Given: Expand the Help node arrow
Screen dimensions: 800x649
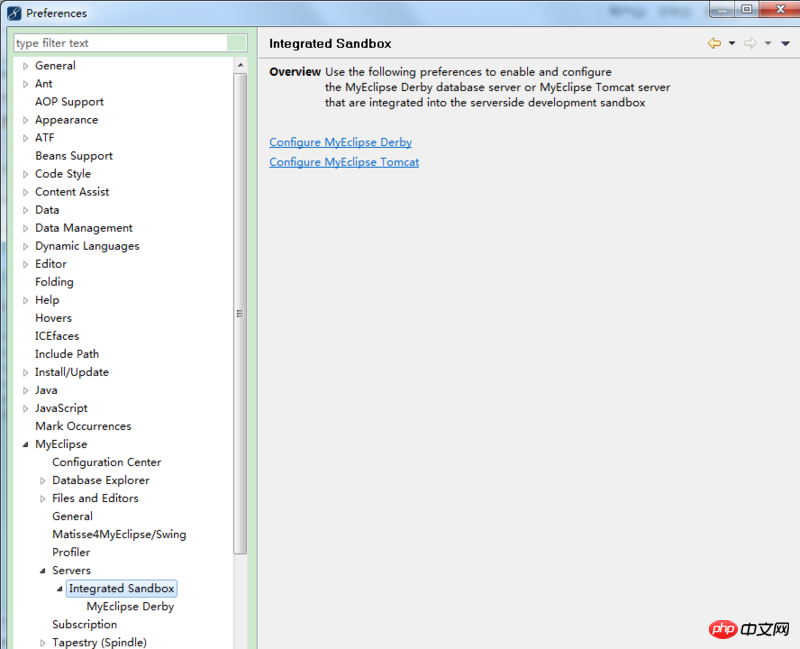Looking at the screenshot, I should pos(26,300).
